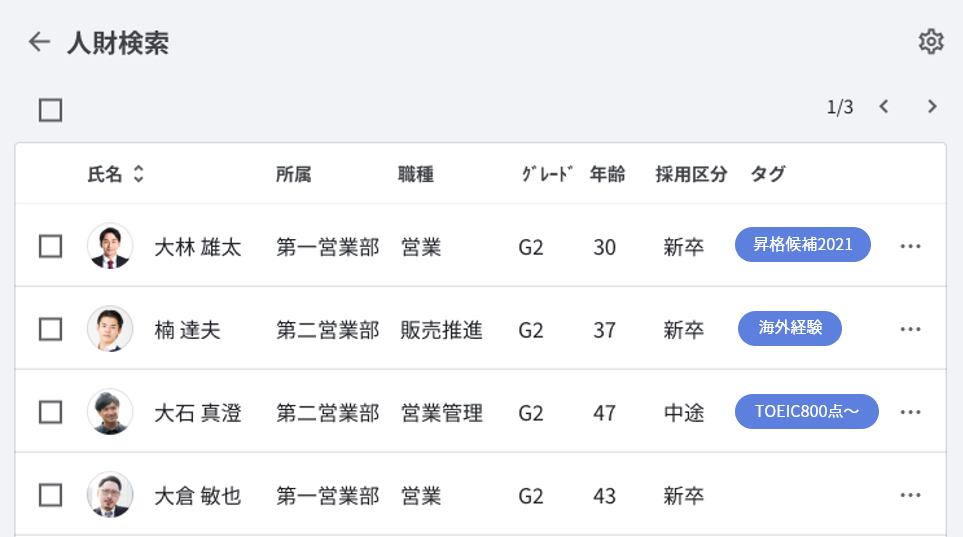Open more options for 大石 真澄
This screenshot has width=963, height=537.
point(910,412)
